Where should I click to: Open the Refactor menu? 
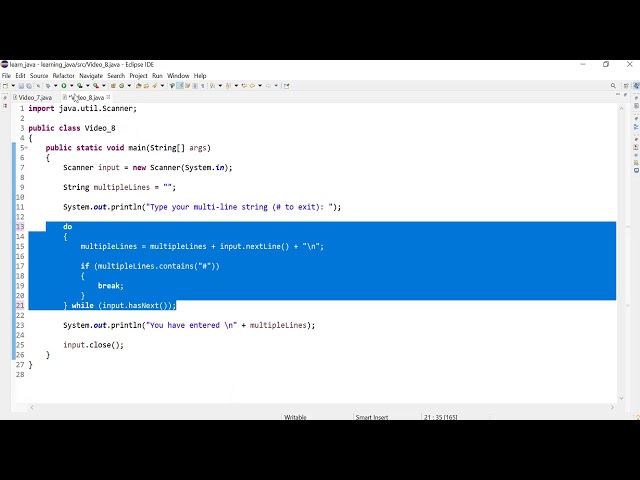[x=64, y=76]
